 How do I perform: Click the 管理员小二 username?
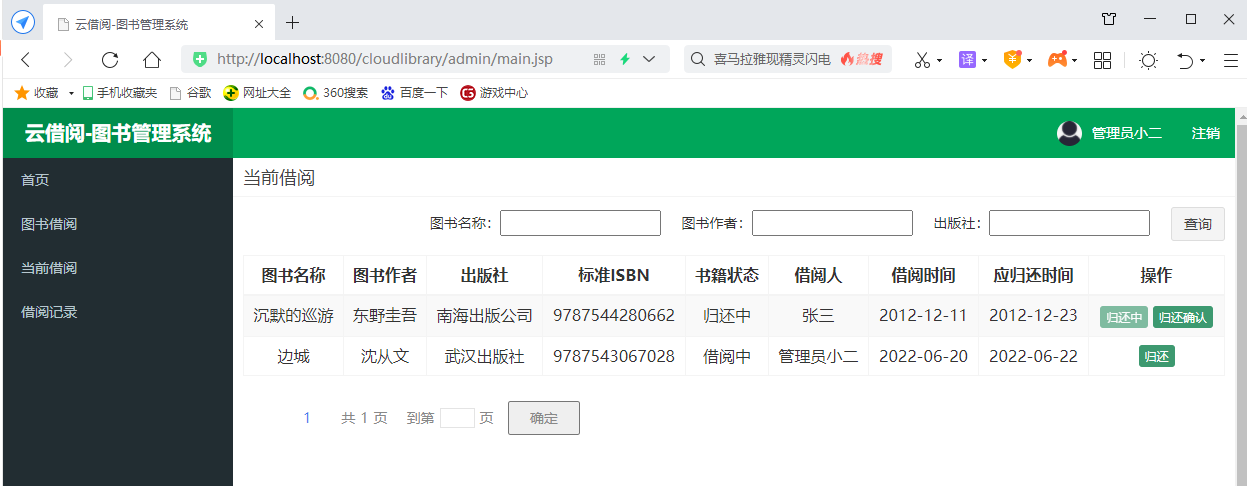coord(1126,133)
